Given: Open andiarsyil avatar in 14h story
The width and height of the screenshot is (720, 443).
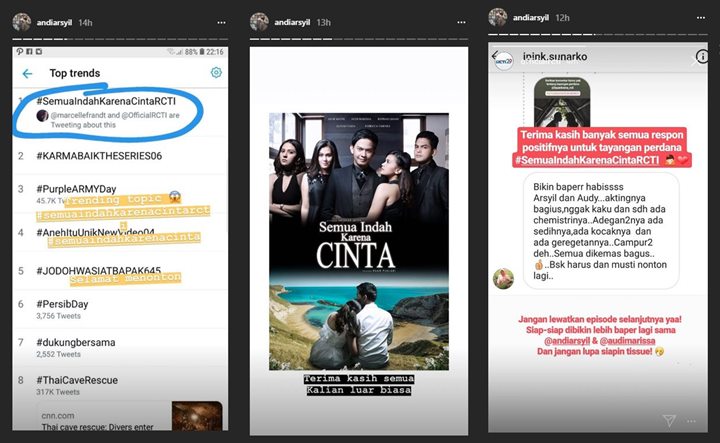Looking at the screenshot, I should click(22, 22).
